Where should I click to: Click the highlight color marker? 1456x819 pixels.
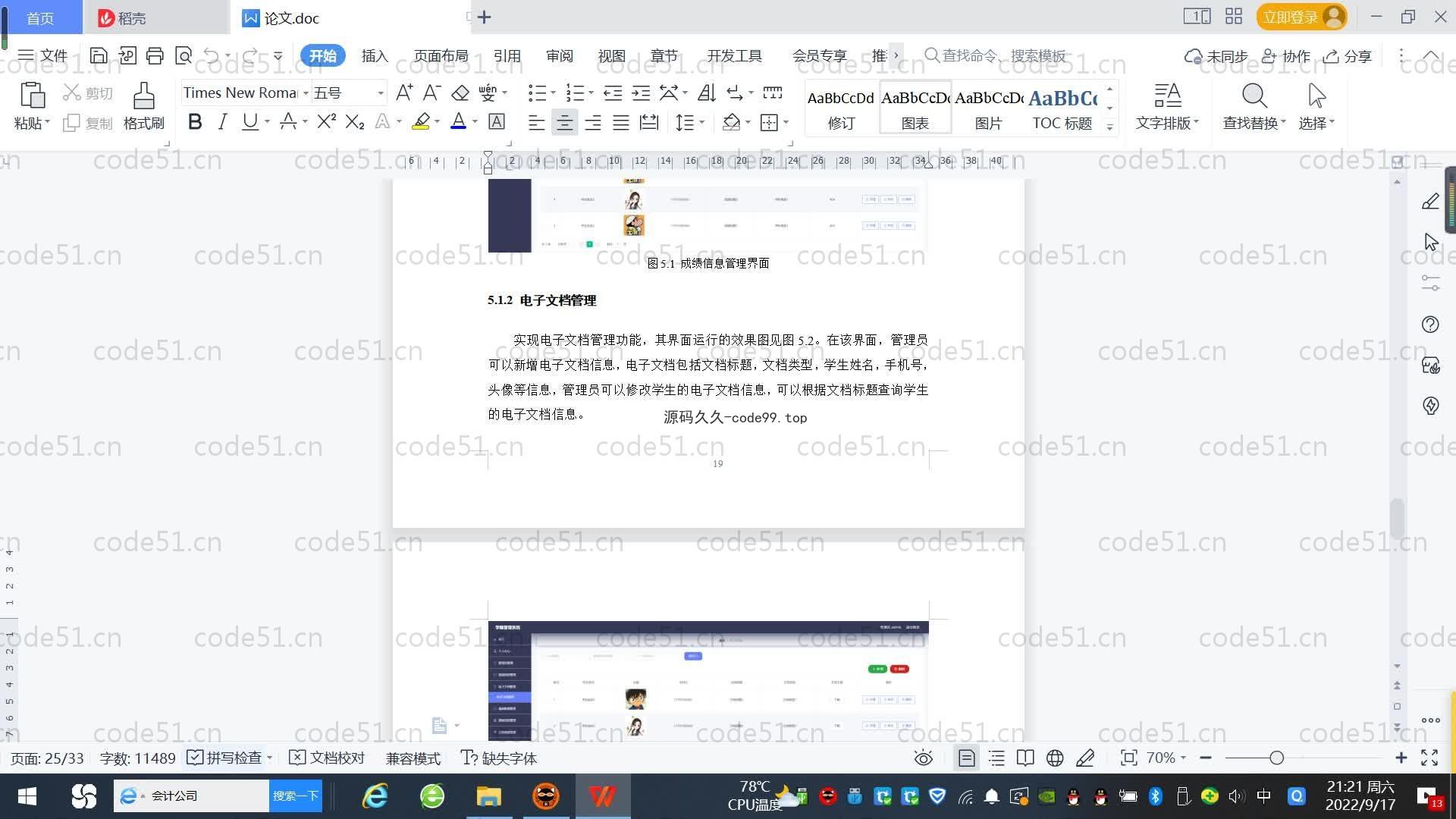tap(421, 122)
